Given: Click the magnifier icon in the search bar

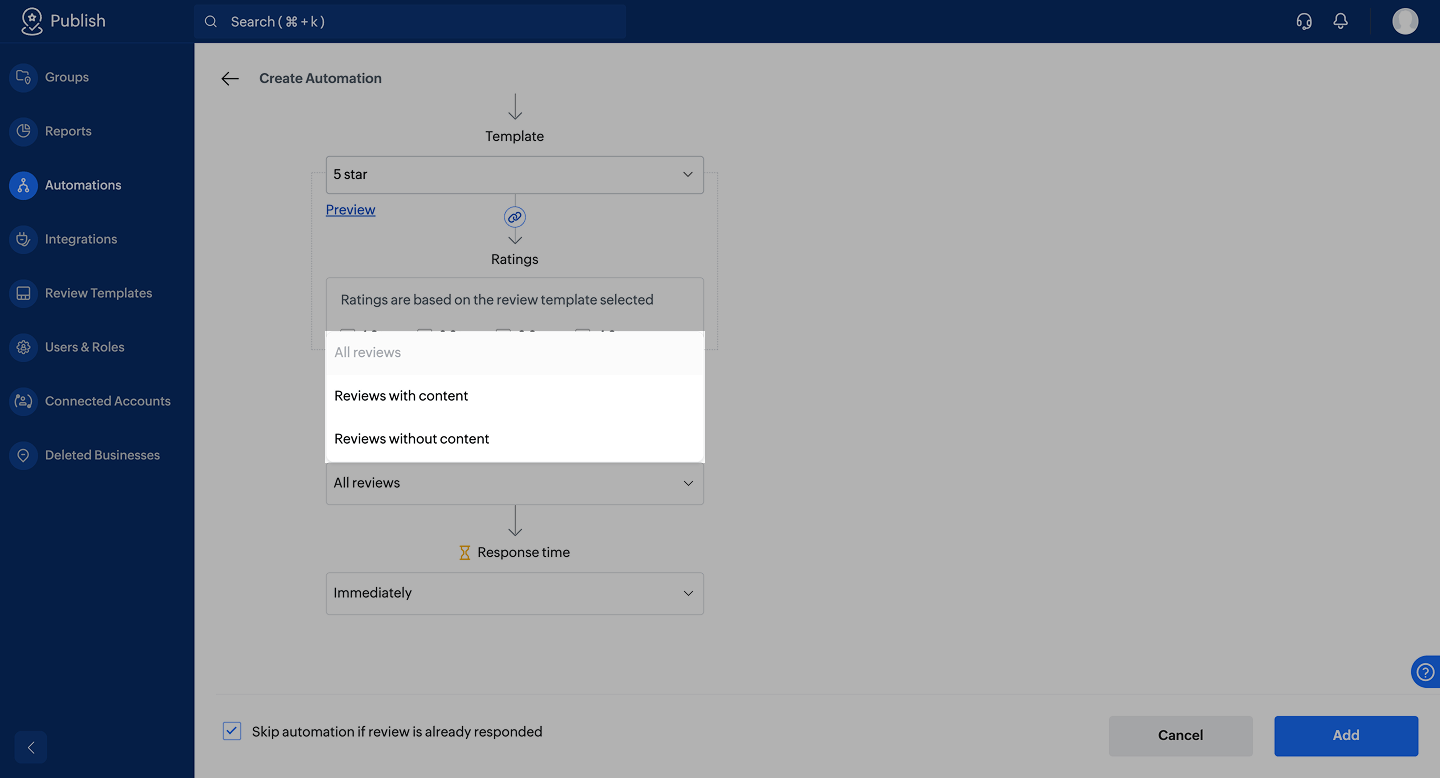Looking at the screenshot, I should [211, 21].
